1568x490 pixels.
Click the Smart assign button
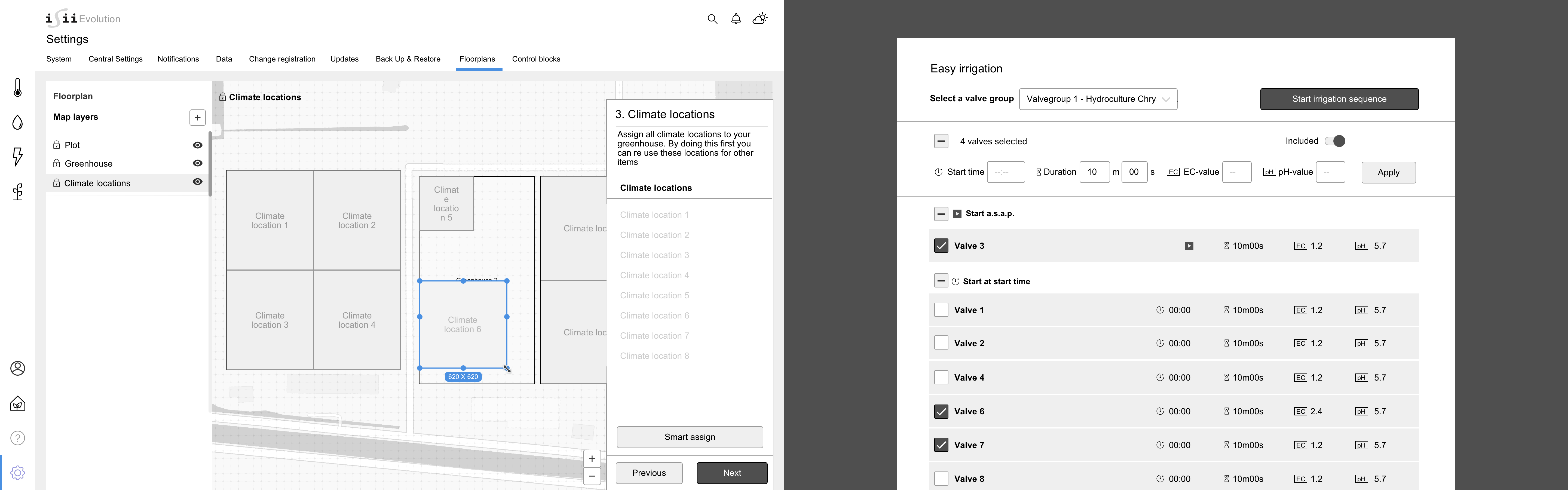[x=690, y=437]
